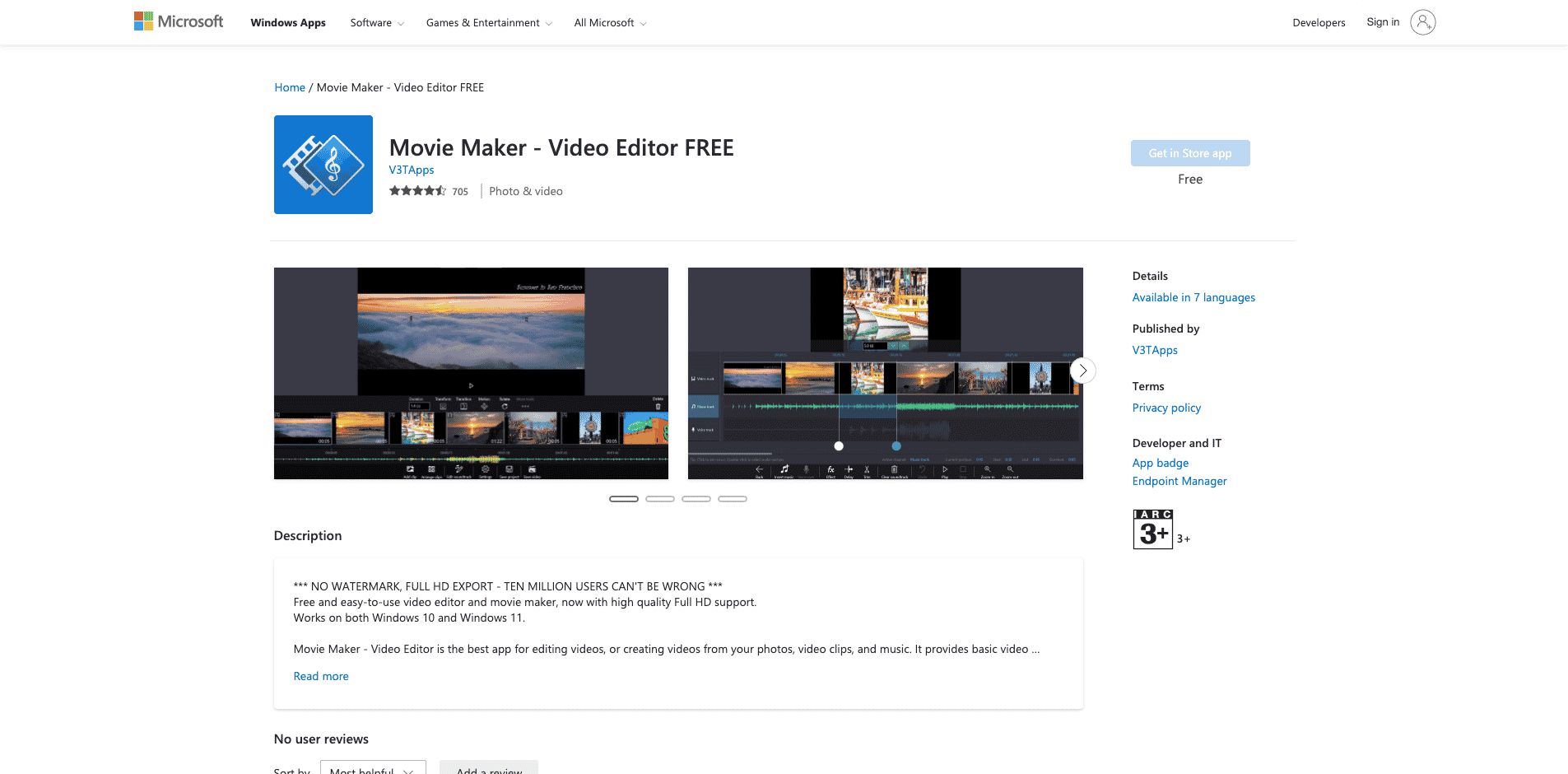Viewport: 1568px width, 774px height.
Task: Click Read more in the description
Action: [x=321, y=676]
